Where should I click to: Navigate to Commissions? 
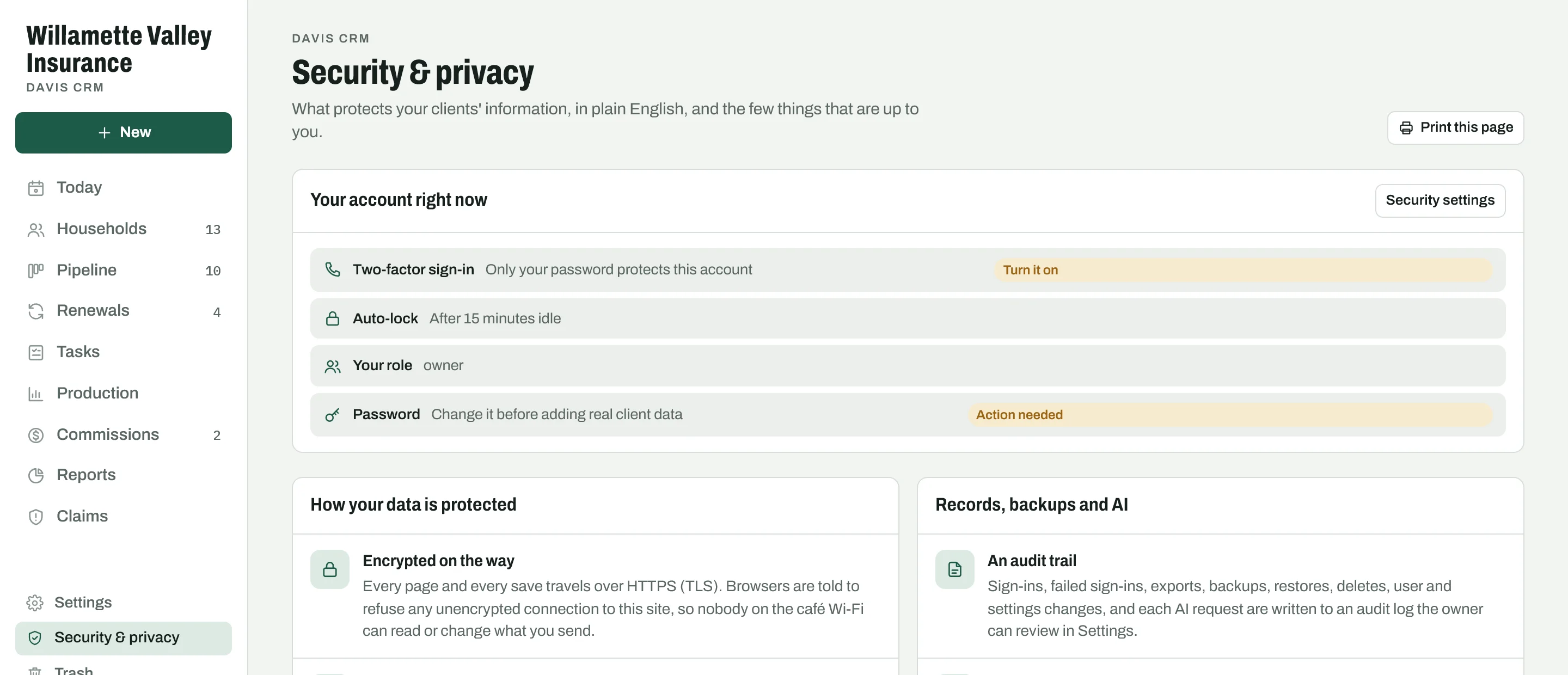(124, 434)
